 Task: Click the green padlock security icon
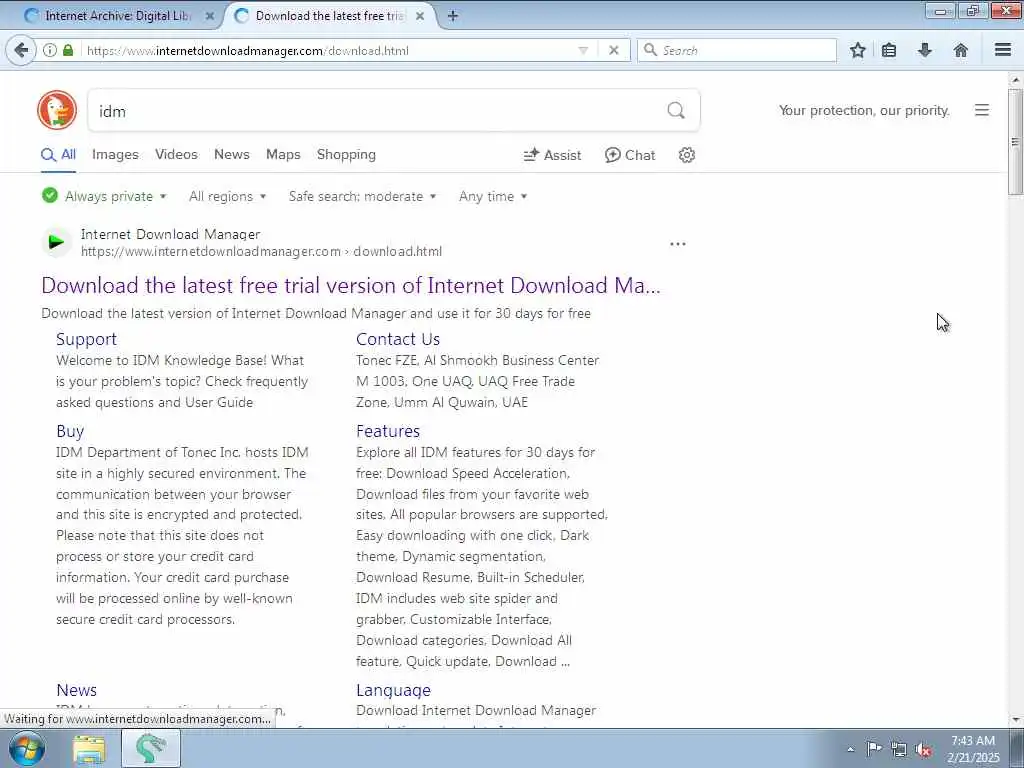point(68,50)
